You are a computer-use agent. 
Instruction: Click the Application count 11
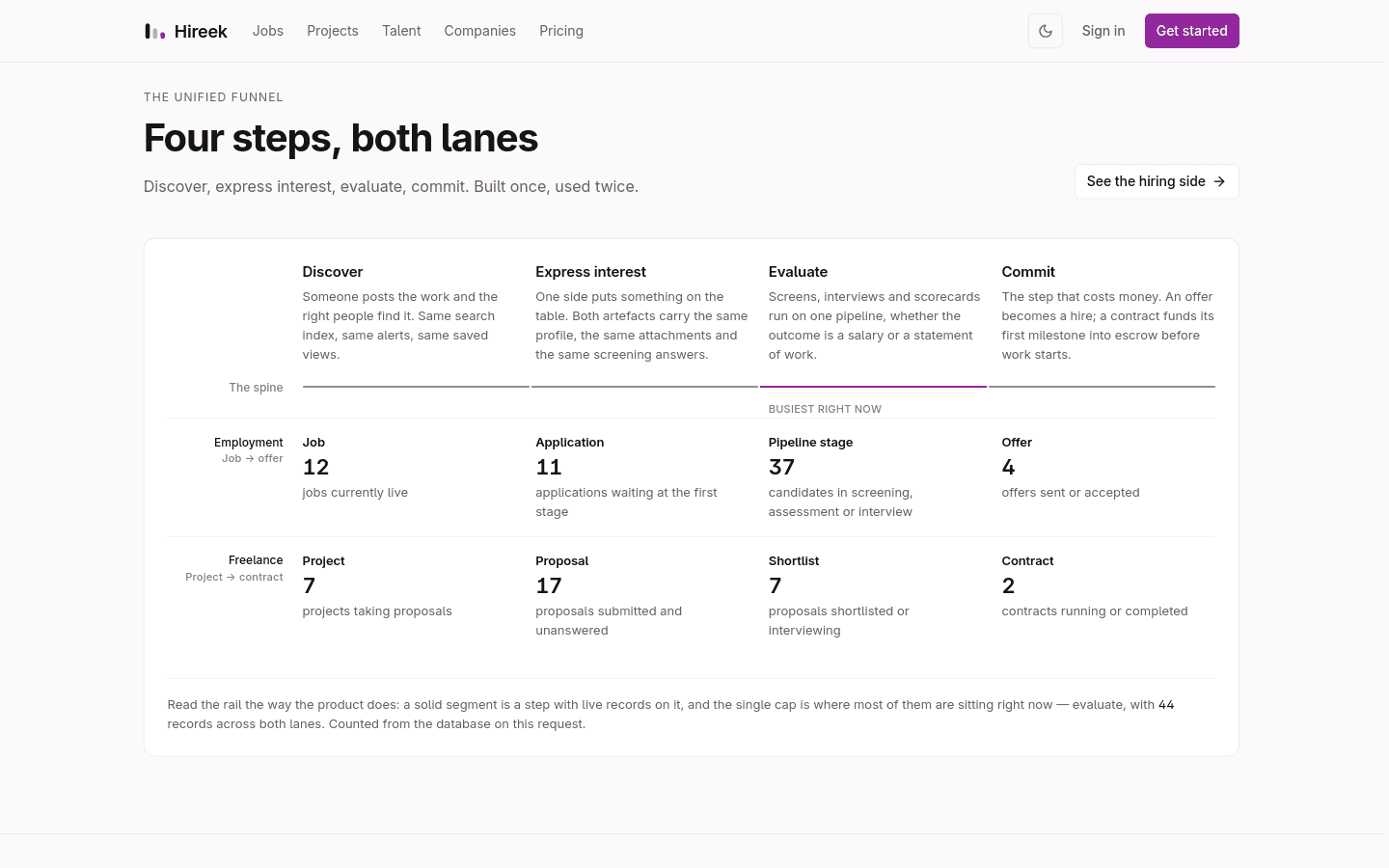(x=549, y=468)
